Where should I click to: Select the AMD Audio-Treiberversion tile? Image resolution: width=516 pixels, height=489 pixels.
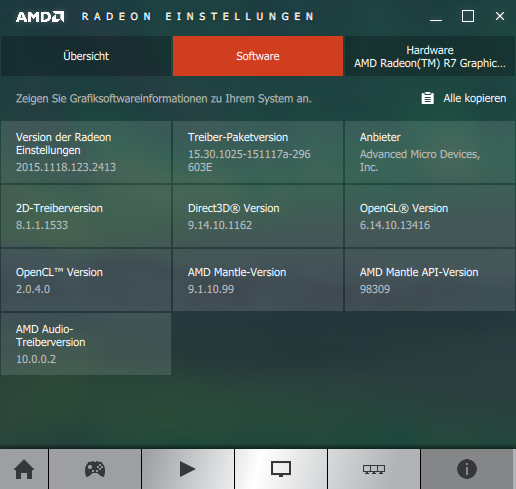coord(86,344)
